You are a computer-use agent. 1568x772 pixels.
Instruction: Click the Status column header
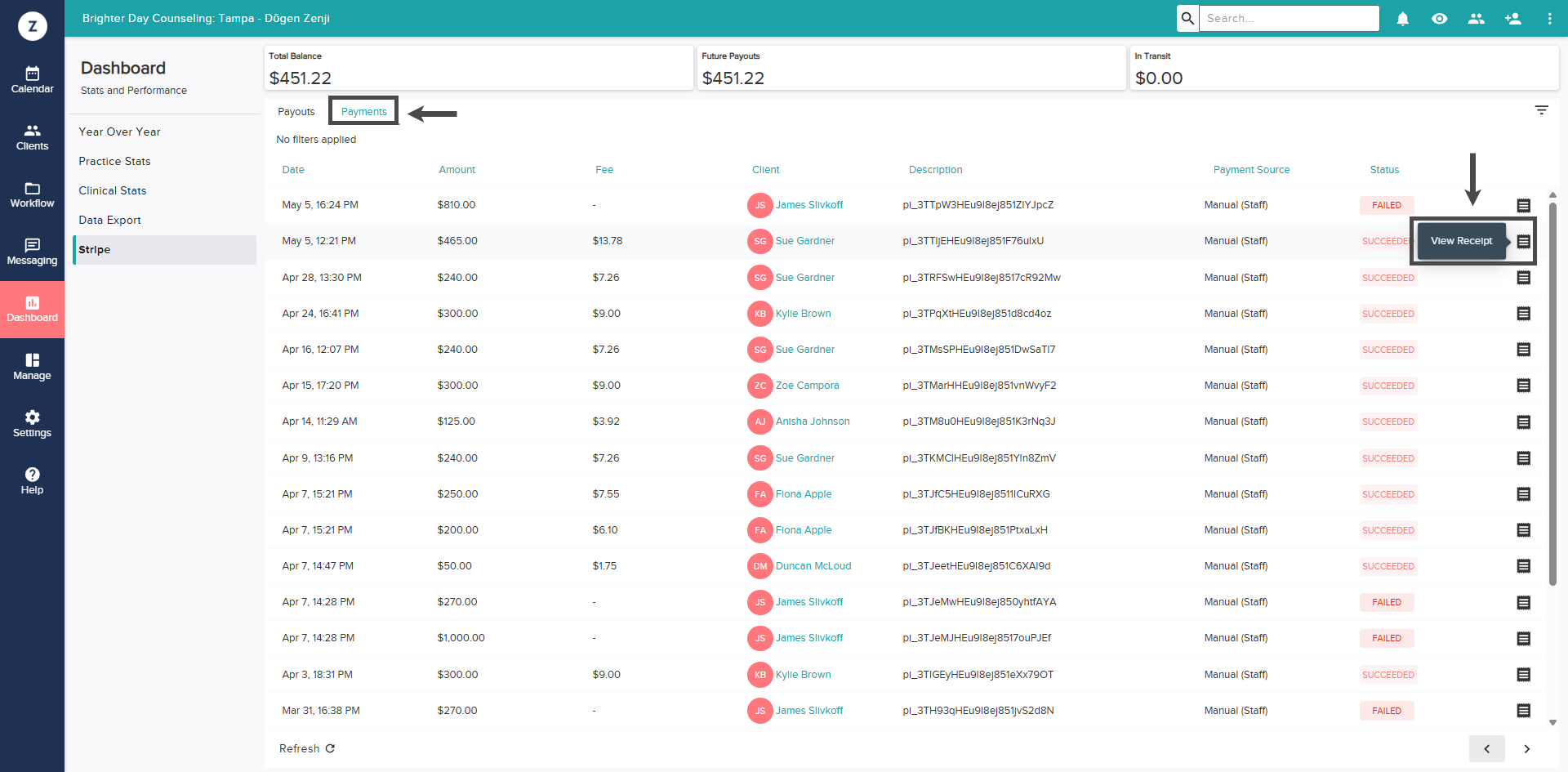click(x=1385, y=170)
